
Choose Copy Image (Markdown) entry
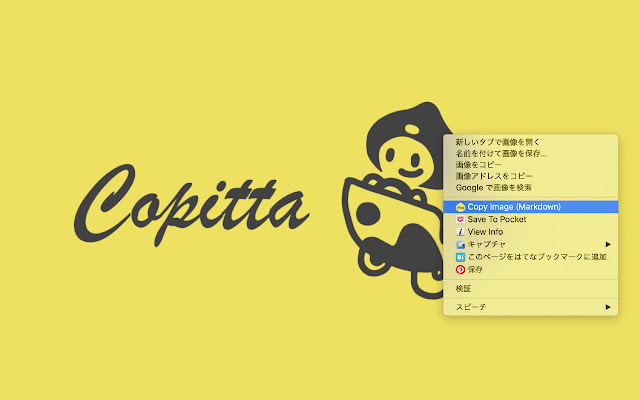tap(531, 207)
